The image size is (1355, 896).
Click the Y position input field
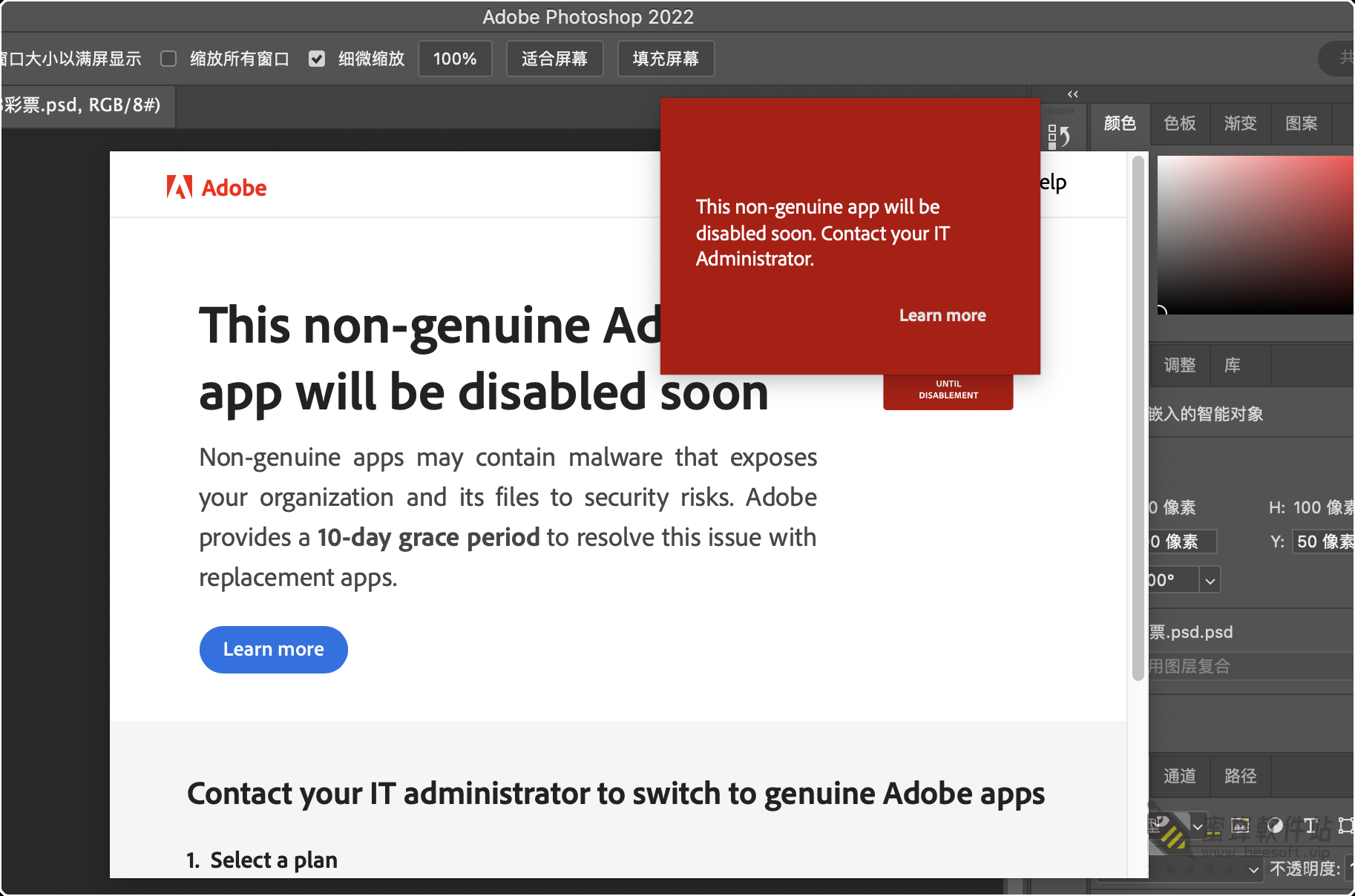pyautogui.click(x=1323, y=541)
